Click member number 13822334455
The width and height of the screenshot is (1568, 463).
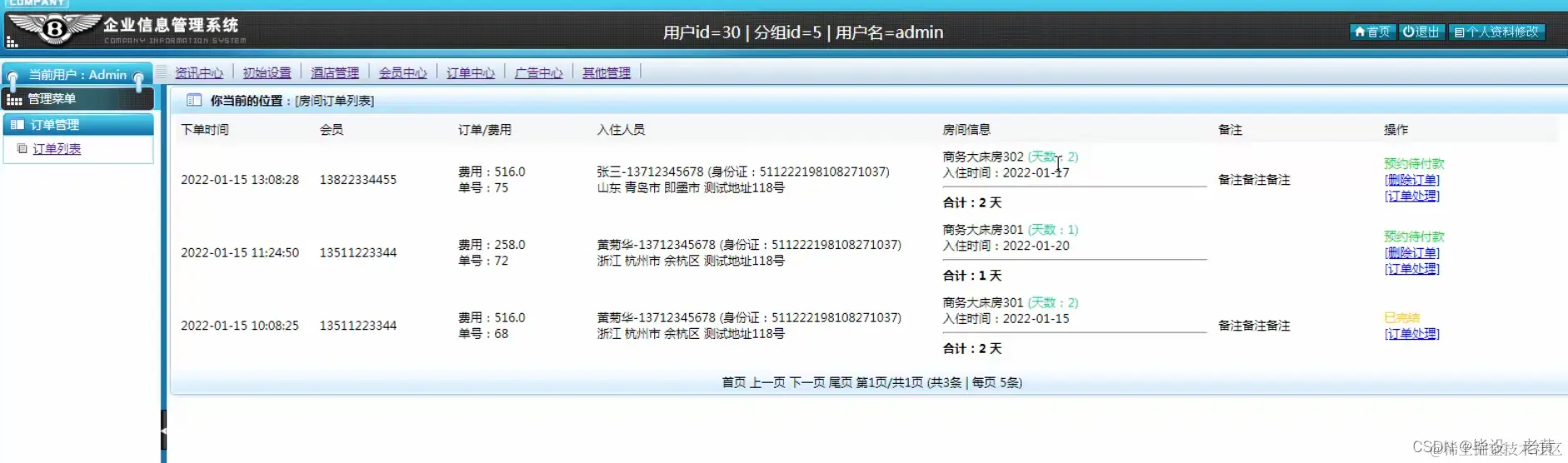coord(358,180)
